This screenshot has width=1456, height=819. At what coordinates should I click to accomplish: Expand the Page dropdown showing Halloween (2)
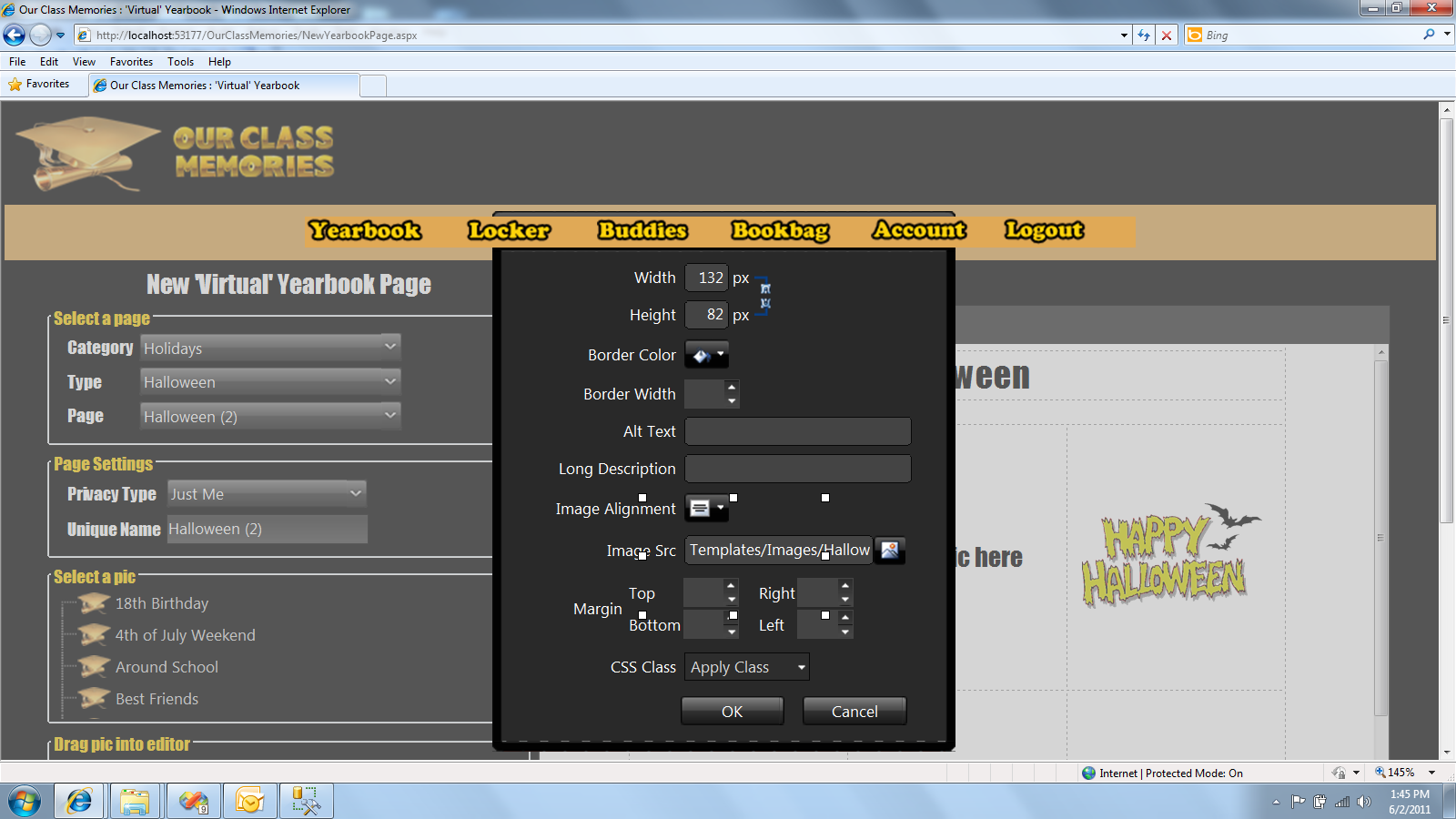(270, 416)
